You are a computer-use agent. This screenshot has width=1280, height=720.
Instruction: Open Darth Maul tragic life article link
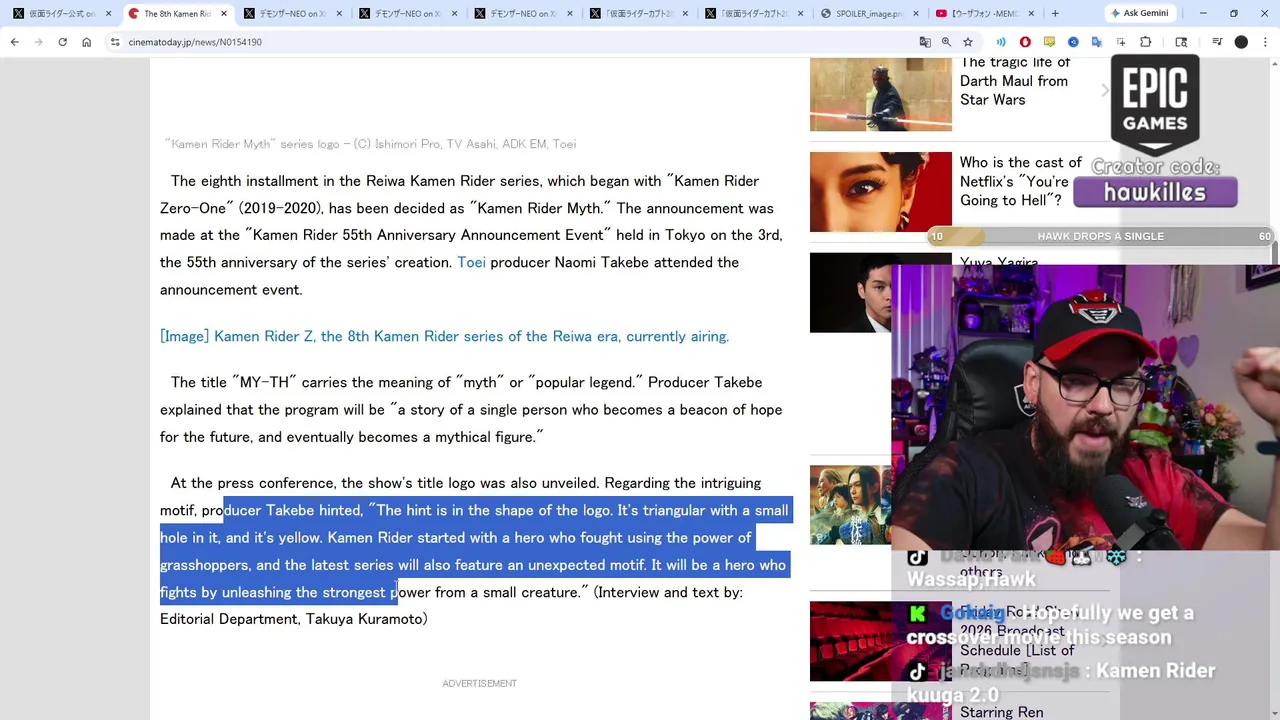pos(1015,81)
